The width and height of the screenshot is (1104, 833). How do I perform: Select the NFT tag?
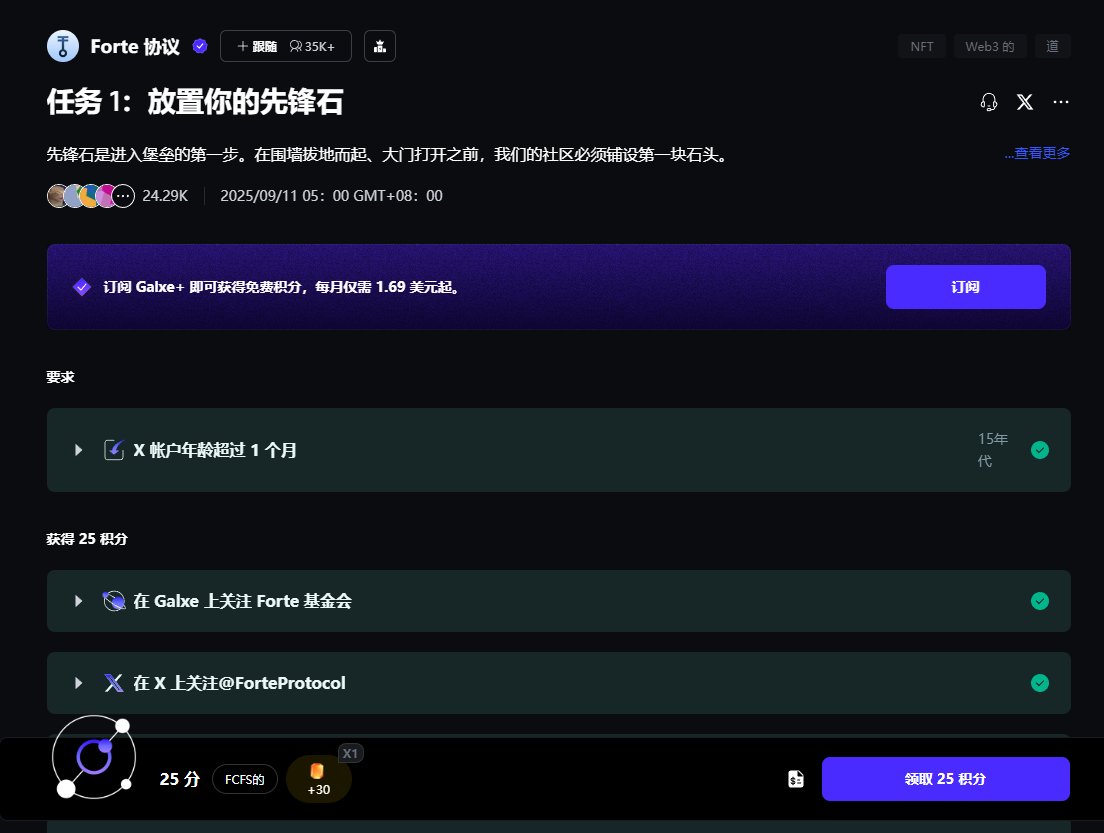tap(922, 46)
